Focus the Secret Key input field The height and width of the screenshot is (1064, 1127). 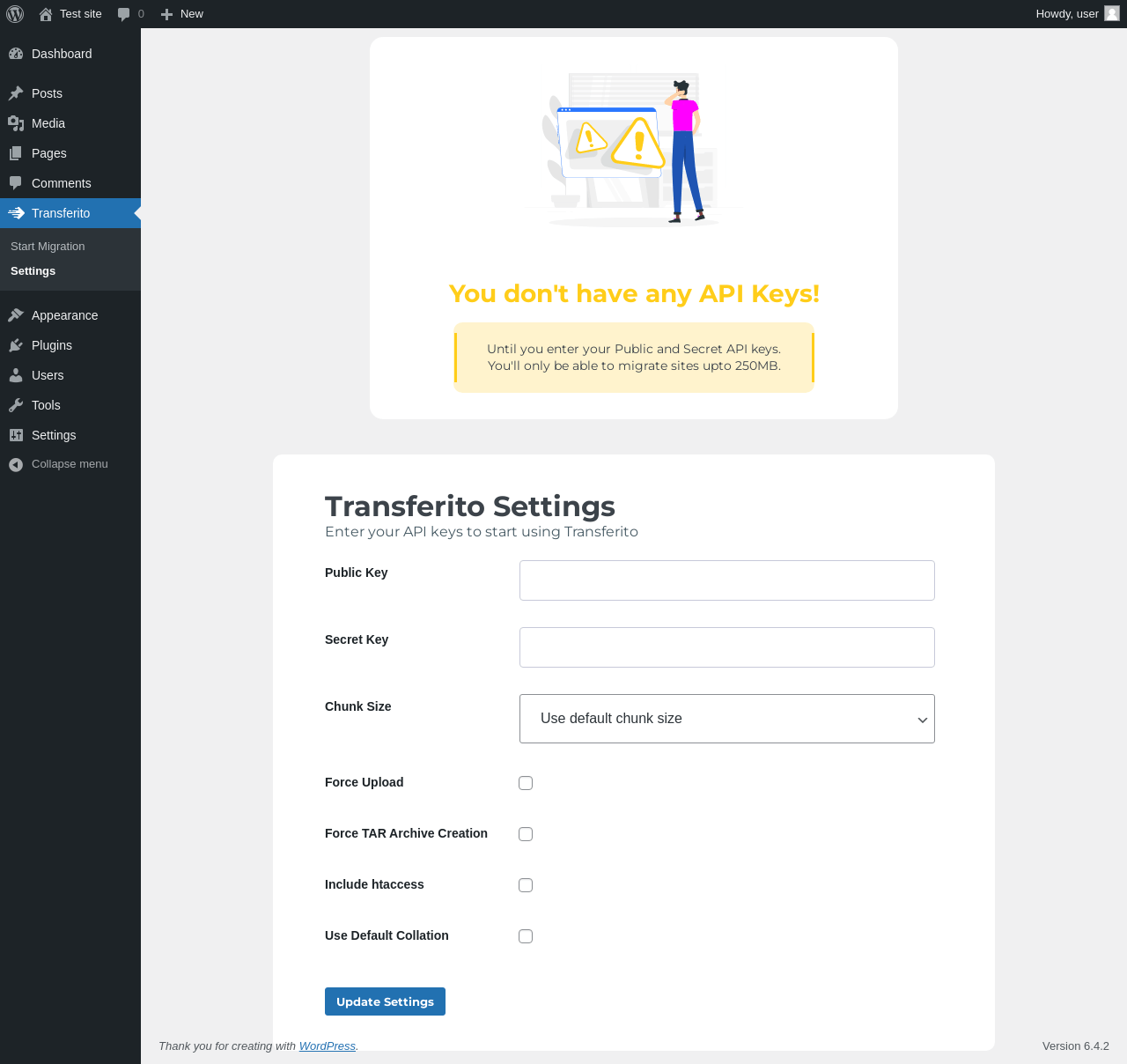click(x=727, y=647)
